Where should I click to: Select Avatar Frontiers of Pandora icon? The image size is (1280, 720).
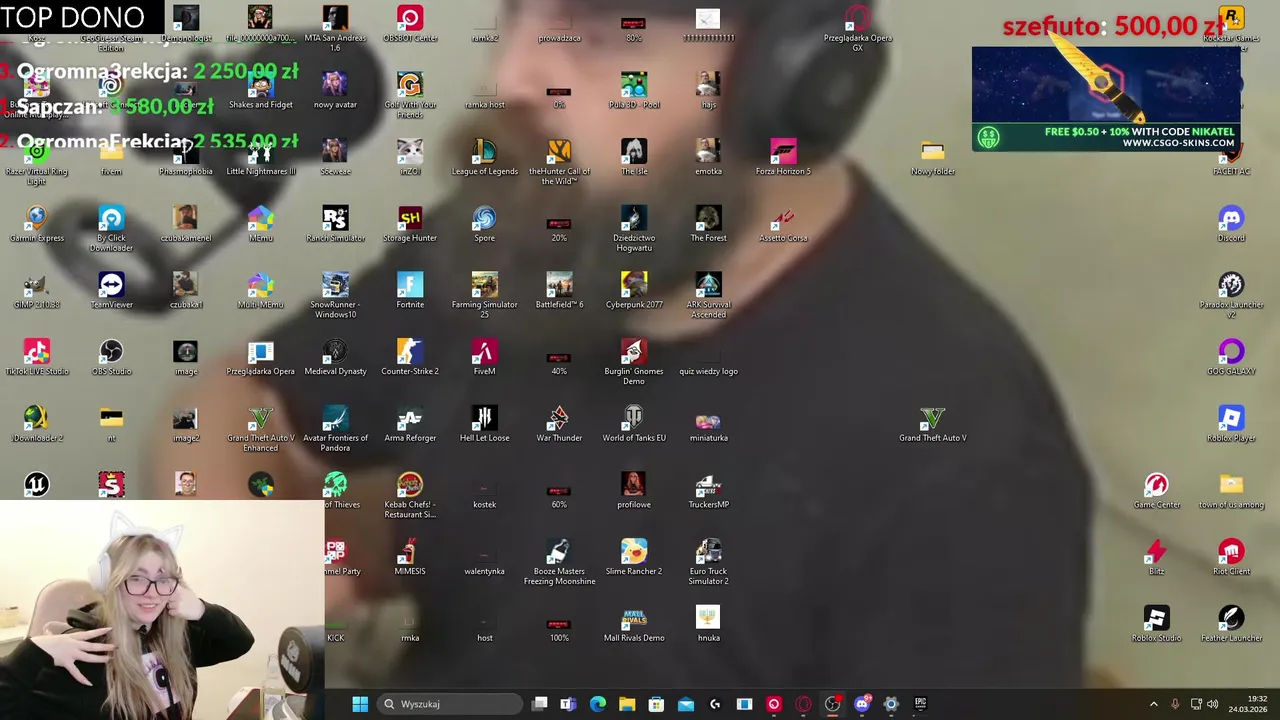(335, 429)
